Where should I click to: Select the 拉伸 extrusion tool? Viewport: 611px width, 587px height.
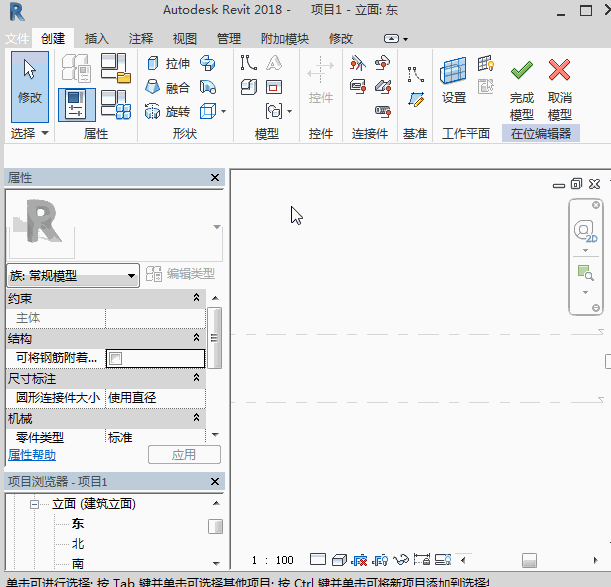pyautogui.click(x=167, y=63)
